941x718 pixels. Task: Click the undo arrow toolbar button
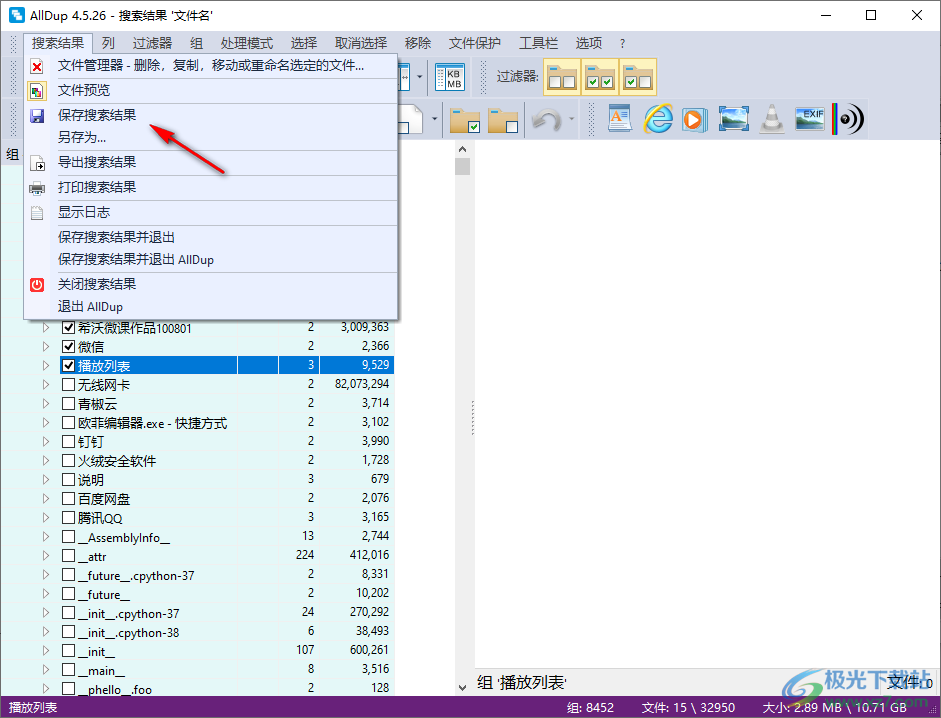click(x=547, y=120)
